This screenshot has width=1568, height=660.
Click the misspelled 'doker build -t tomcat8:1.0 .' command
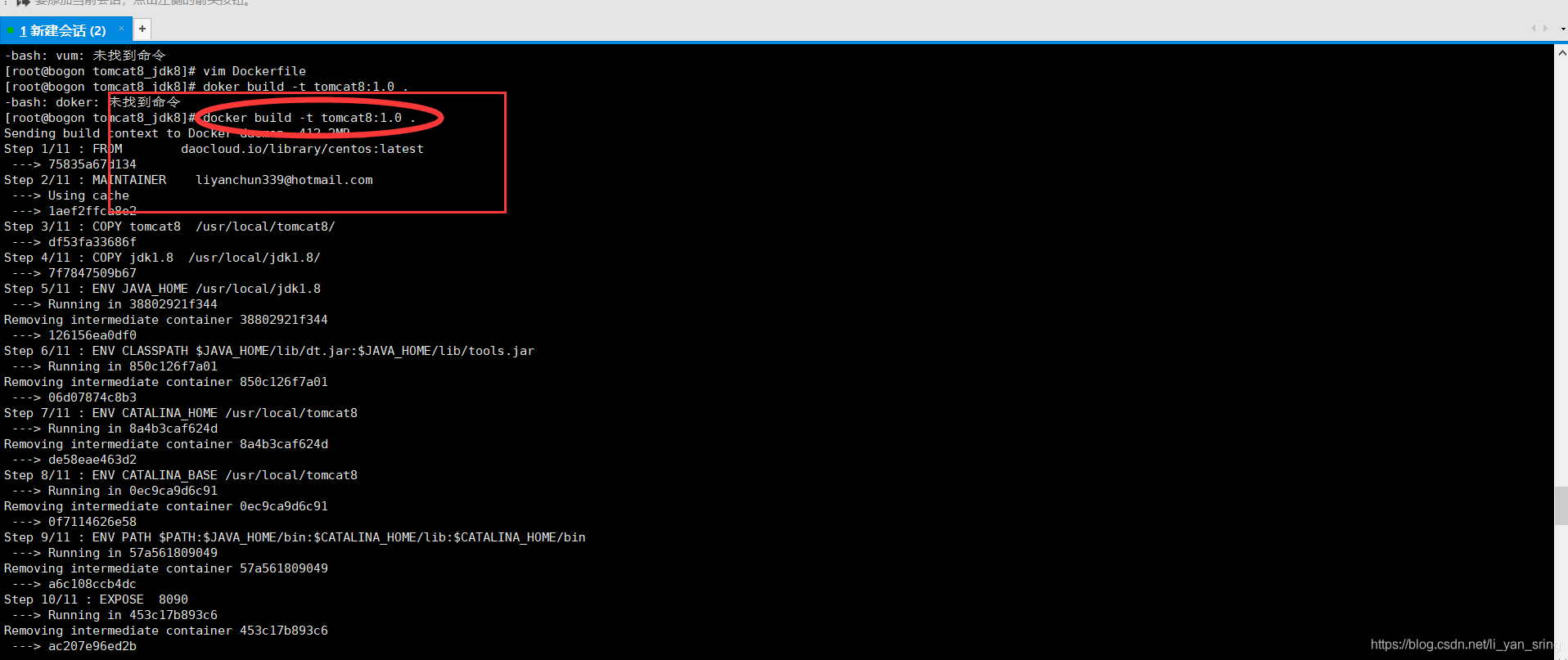click(x=305, y=87)
